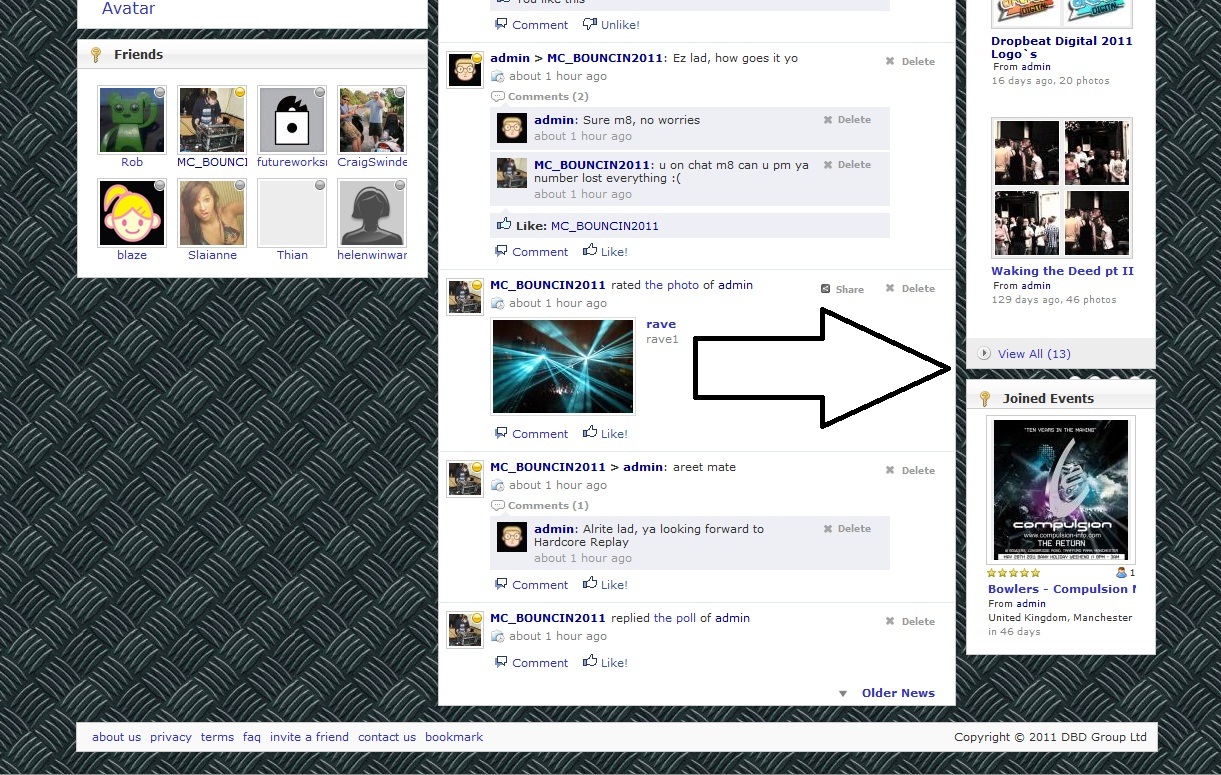Open the Avatar link
This screenshot has width=1221, height=775.
[x=129, y=9]
